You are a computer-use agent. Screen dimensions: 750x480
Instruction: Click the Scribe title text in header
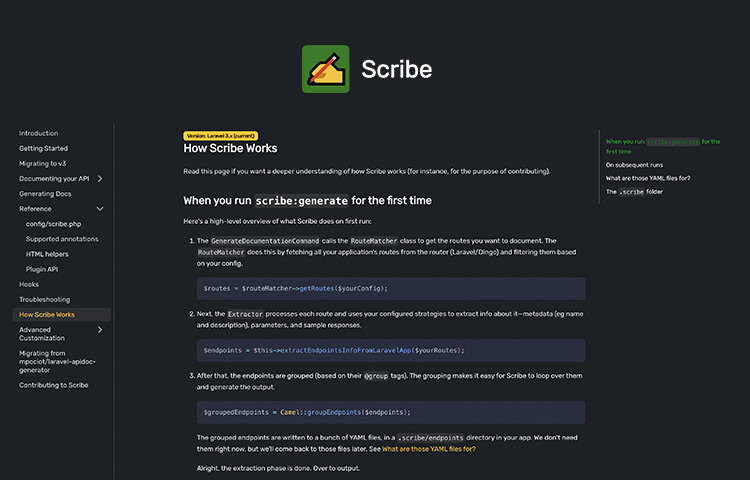[x=397, y=69]
